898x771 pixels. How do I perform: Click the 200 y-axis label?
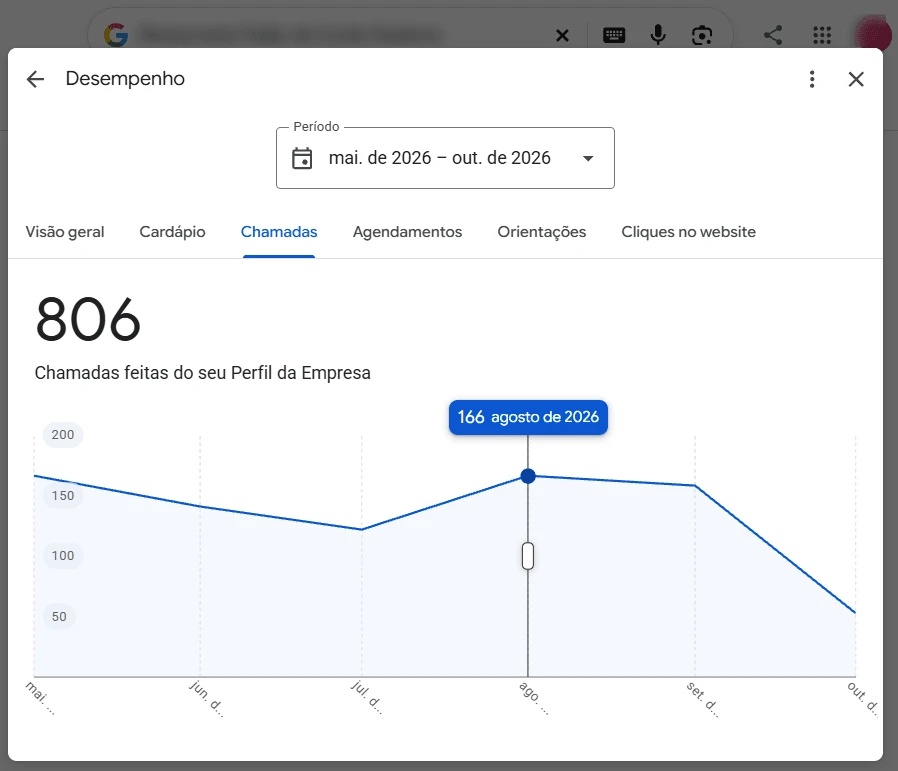[x=63, y=435]
